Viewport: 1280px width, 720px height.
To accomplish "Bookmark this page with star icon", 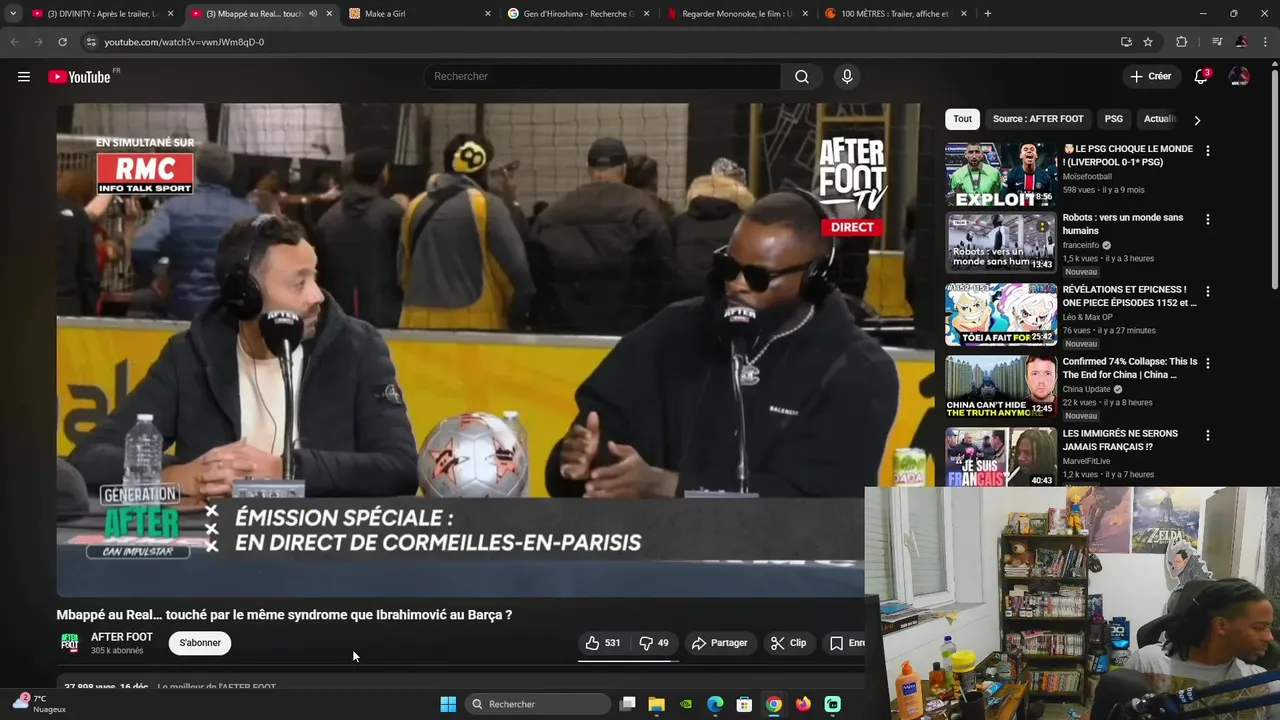I will [x=1148, y=42].
